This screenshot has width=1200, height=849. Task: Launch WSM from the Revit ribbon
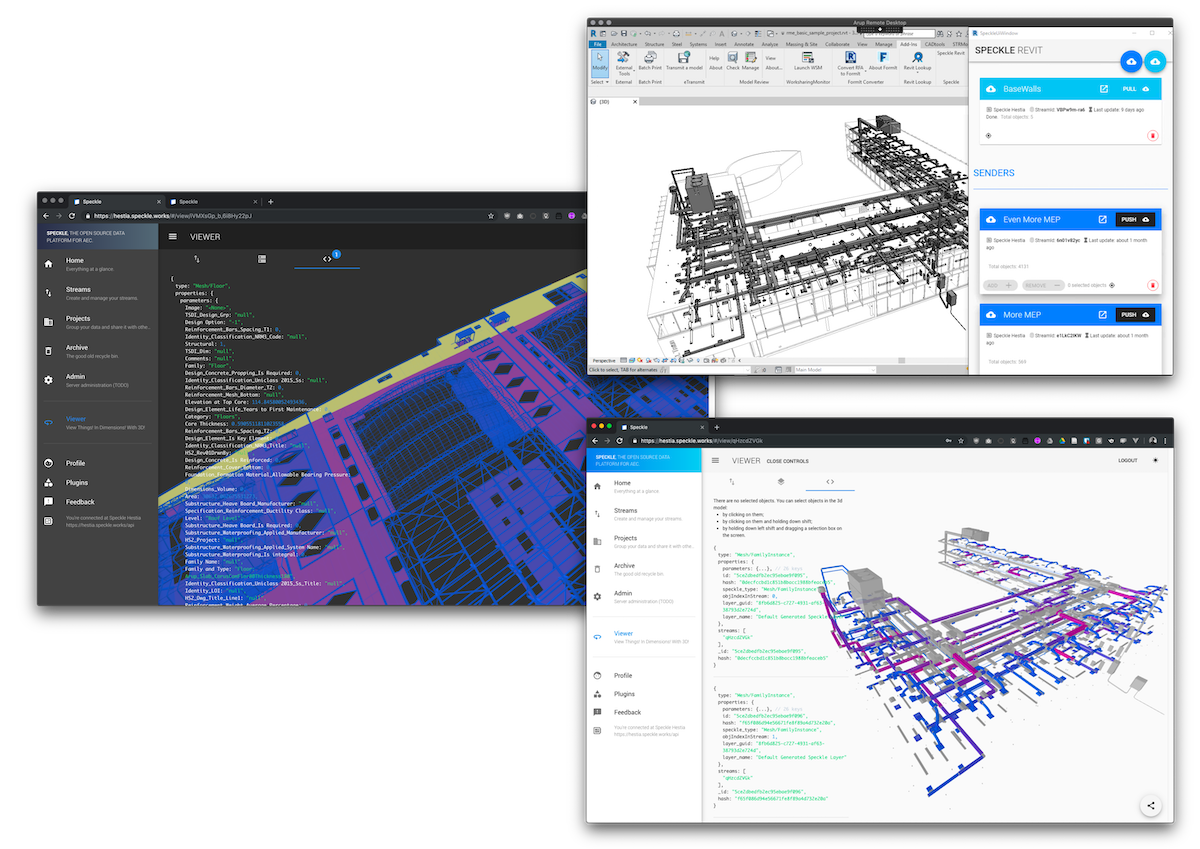click(x=807, y=62)
